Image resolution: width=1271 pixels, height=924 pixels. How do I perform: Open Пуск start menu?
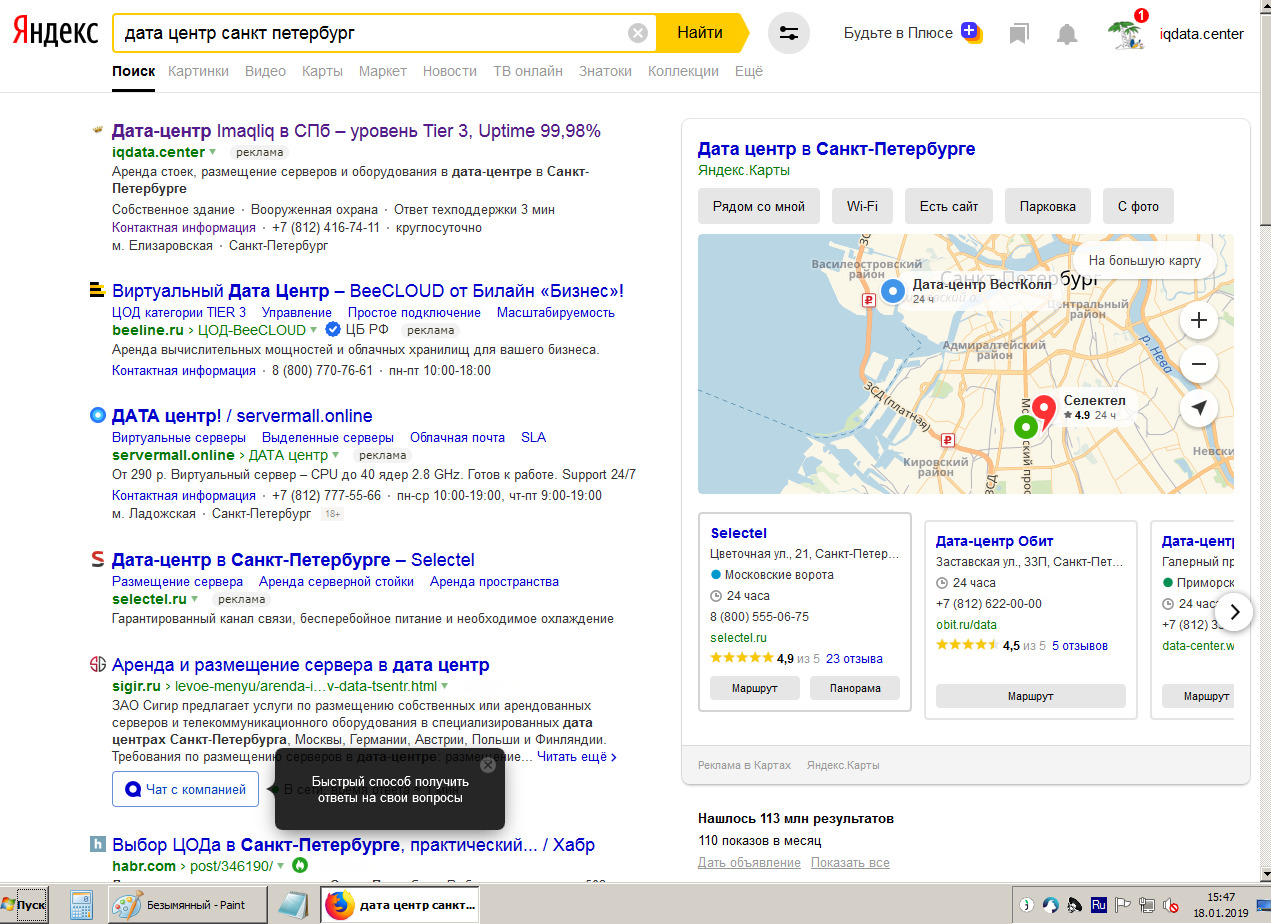click(24, 905)
